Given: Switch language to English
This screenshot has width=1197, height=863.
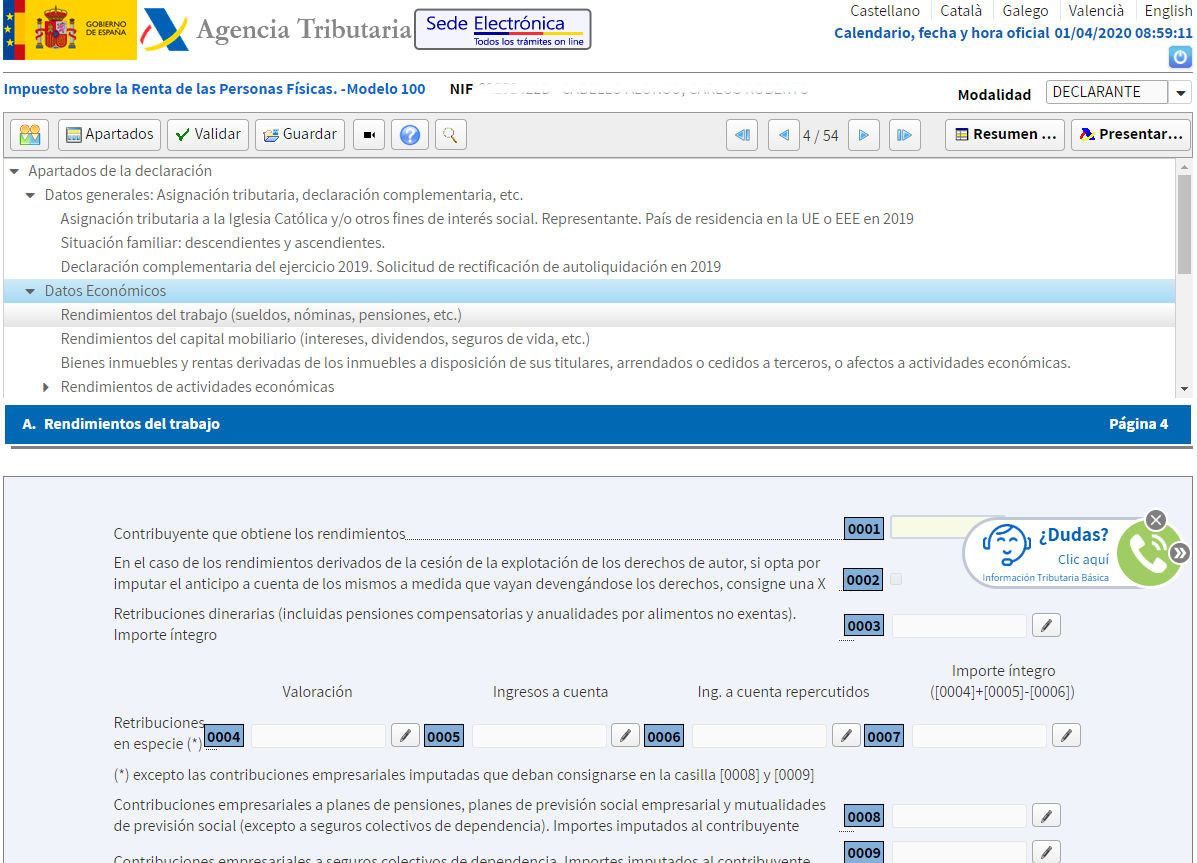Looking at the screenshot, I should (x=1167, y=11).
